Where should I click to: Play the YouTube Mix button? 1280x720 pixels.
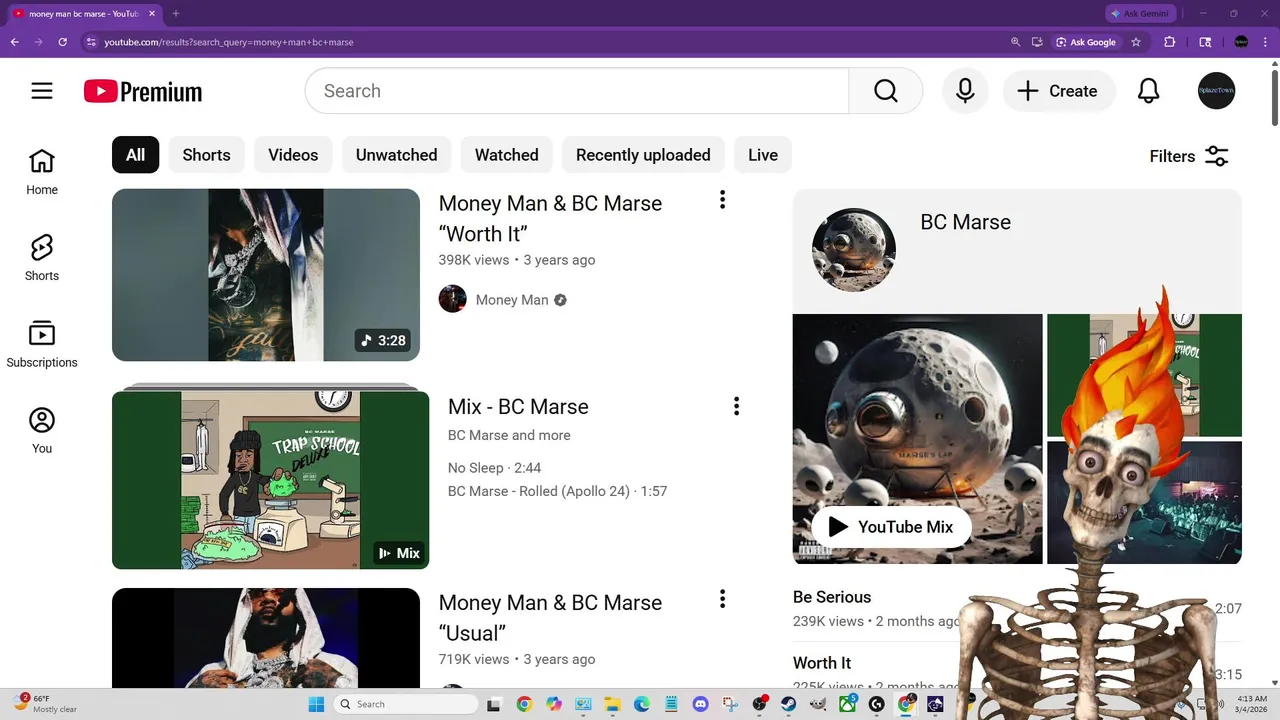(x=891, y=527)
